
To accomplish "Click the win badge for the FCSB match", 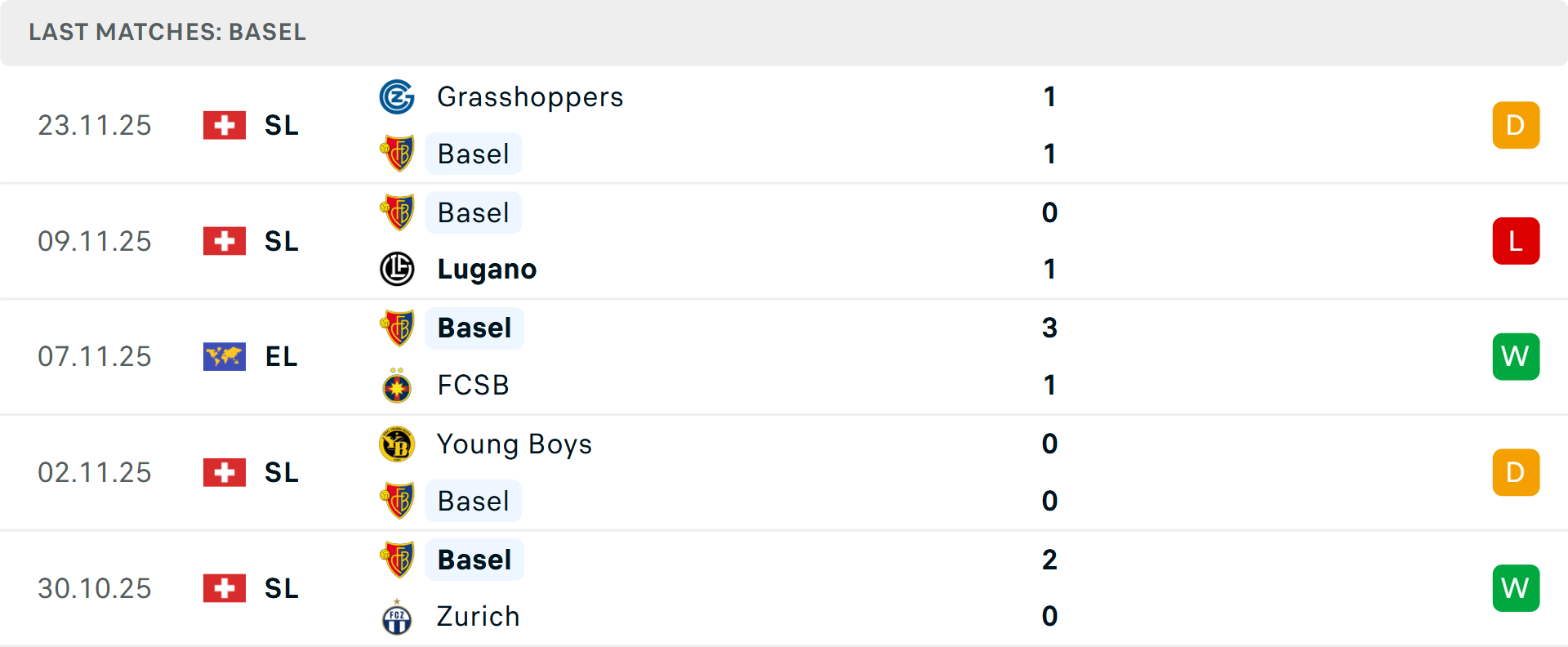I will [1516, 356].
